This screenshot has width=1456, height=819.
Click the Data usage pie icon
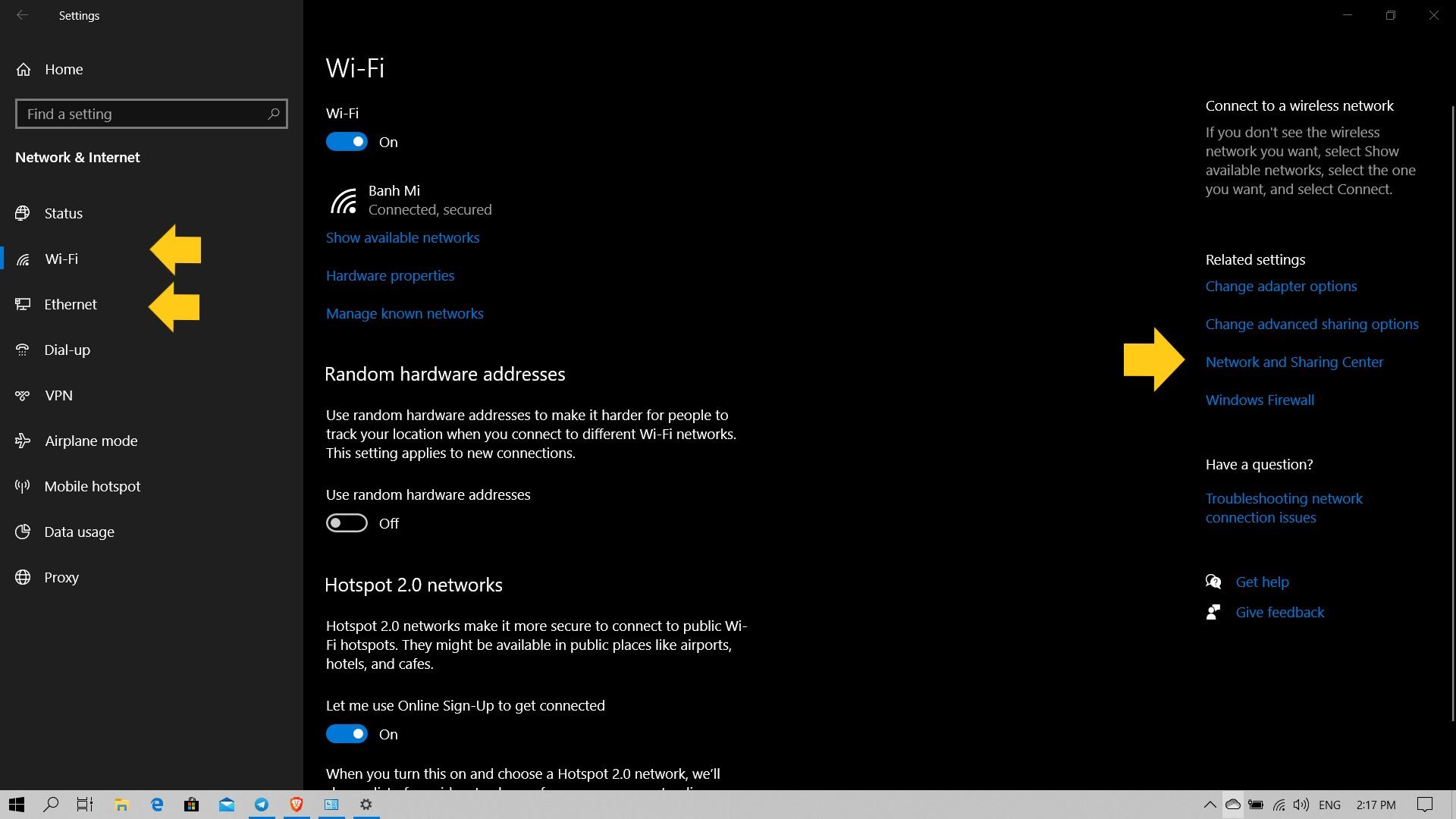pyautogui.click(x=23, y=532)
